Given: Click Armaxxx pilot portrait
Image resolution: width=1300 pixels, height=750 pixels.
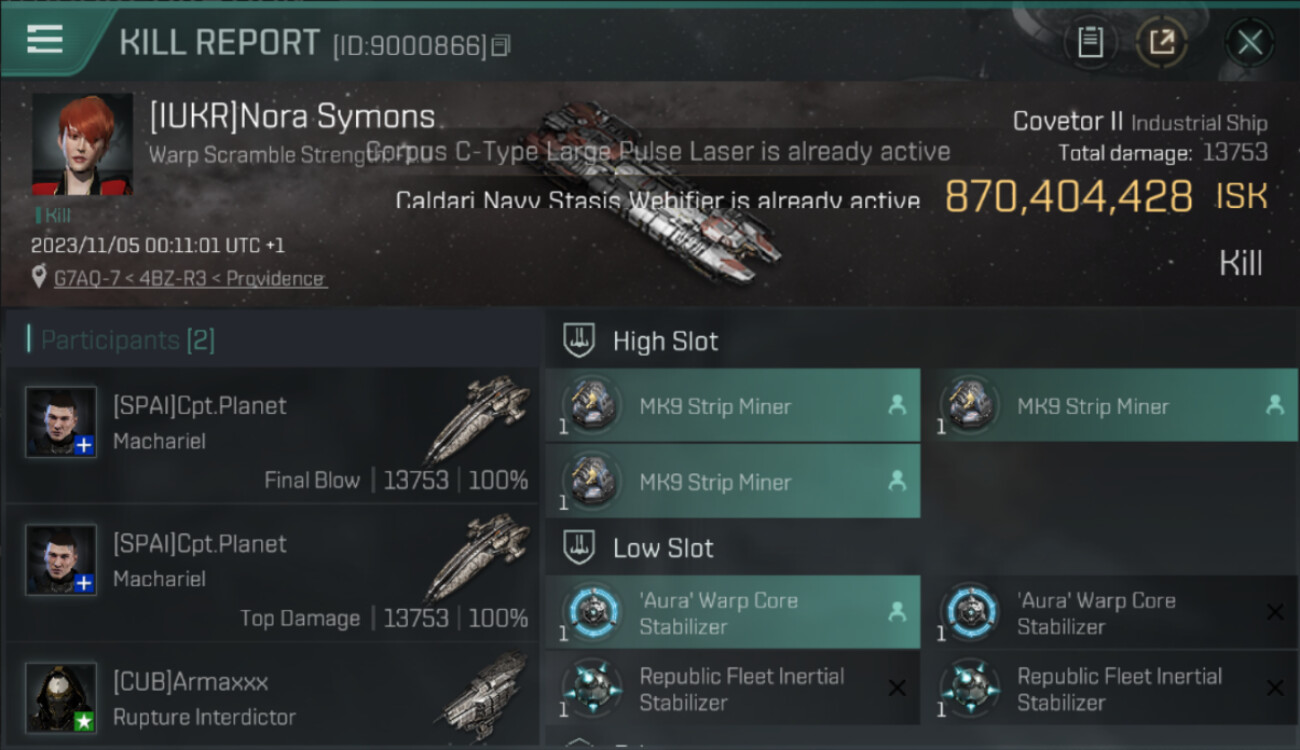Looking at the screenshot, I should 61,697.
